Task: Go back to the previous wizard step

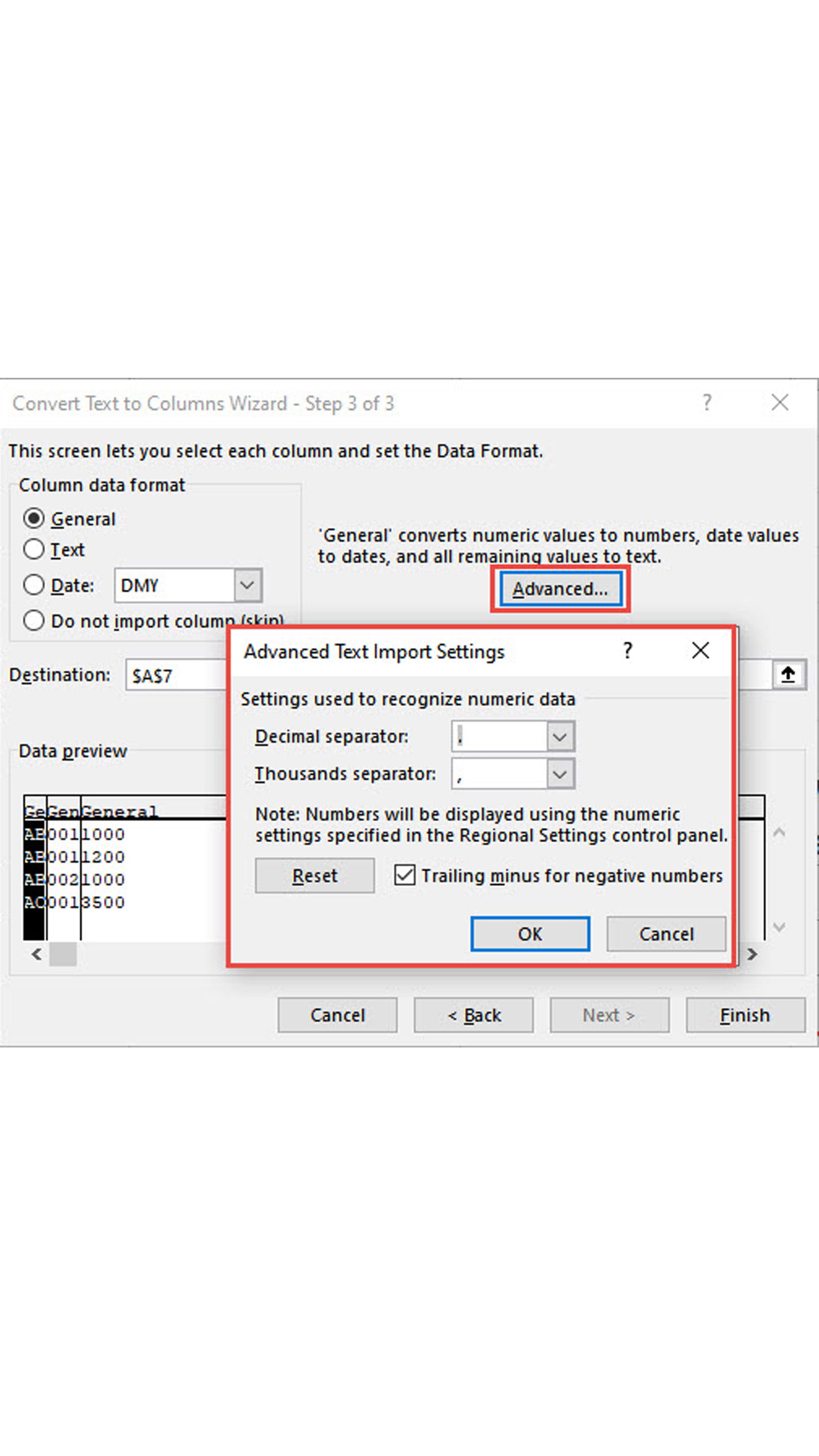Action: [x=473, y=1015]
